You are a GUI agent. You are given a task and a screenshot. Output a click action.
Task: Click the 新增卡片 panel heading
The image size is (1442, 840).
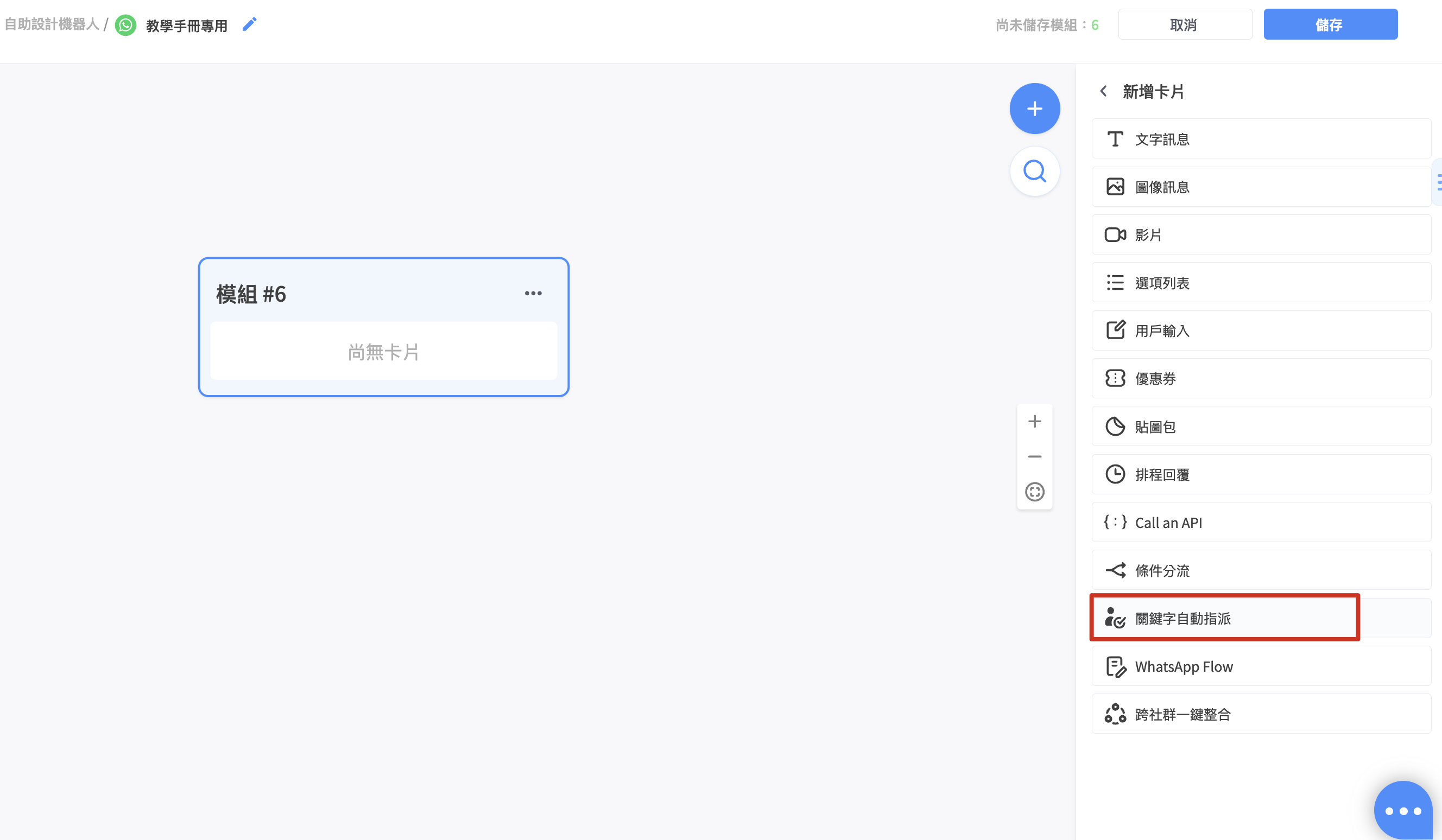point(1153,92)
